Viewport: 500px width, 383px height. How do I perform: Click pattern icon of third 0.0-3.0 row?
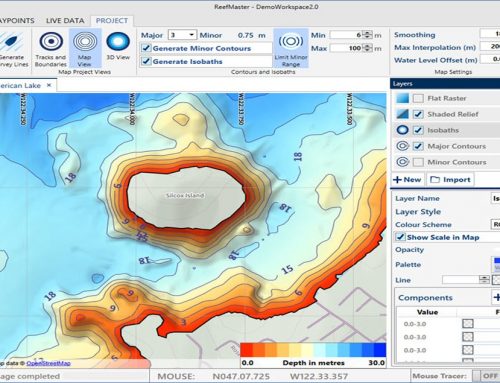coord(468,350)
